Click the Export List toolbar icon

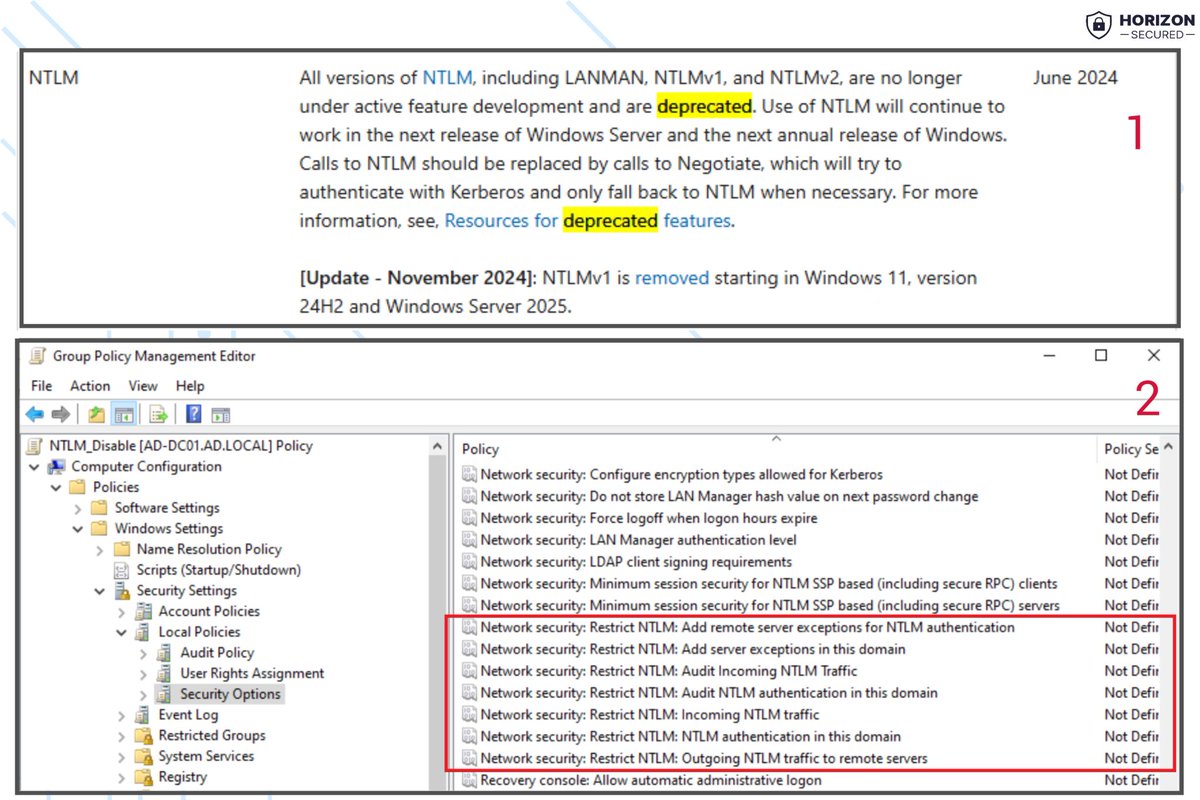pos(158,414)
